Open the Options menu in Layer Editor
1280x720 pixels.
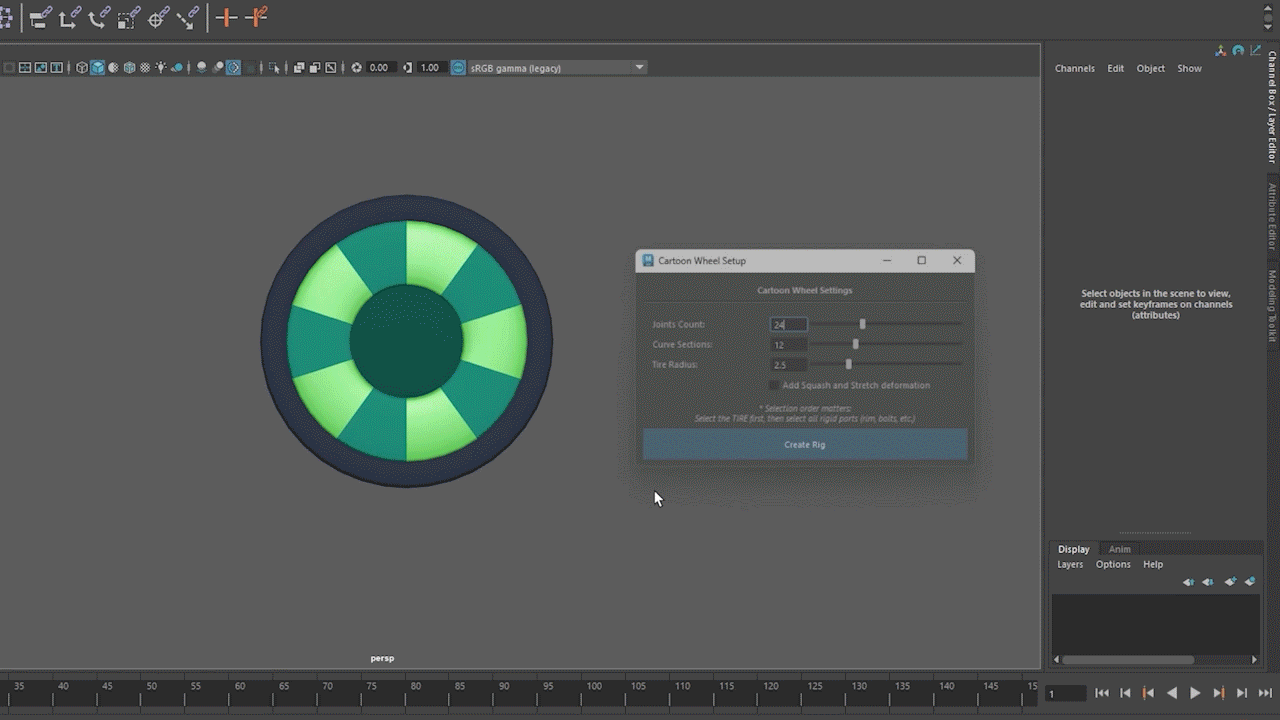pyautogui.click(x=1113, y=564)
